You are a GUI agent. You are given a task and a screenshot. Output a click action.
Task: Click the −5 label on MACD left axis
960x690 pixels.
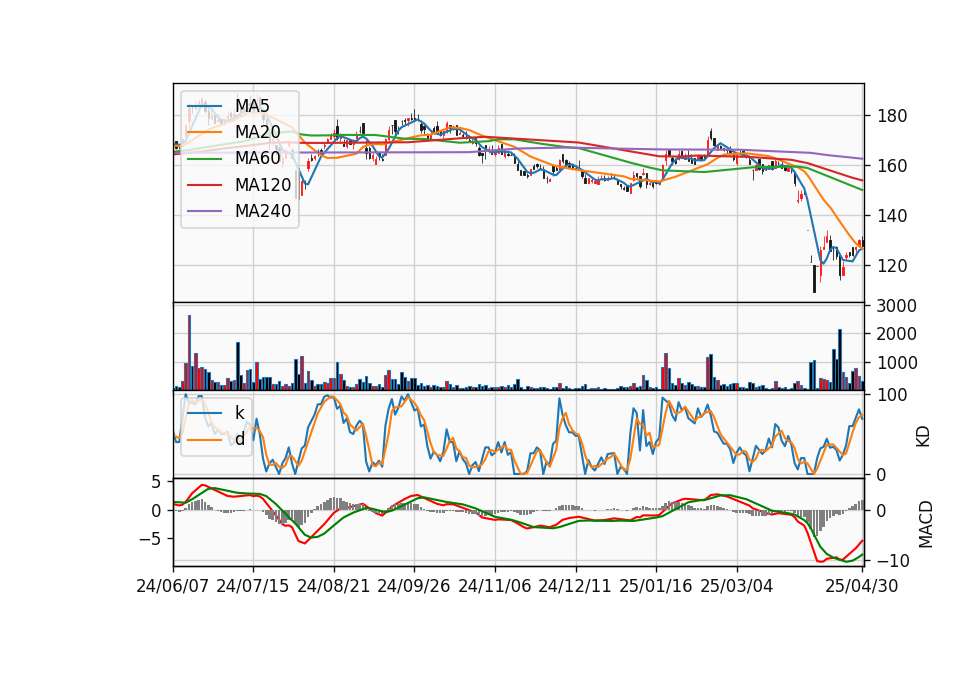[x=150, y=539]
